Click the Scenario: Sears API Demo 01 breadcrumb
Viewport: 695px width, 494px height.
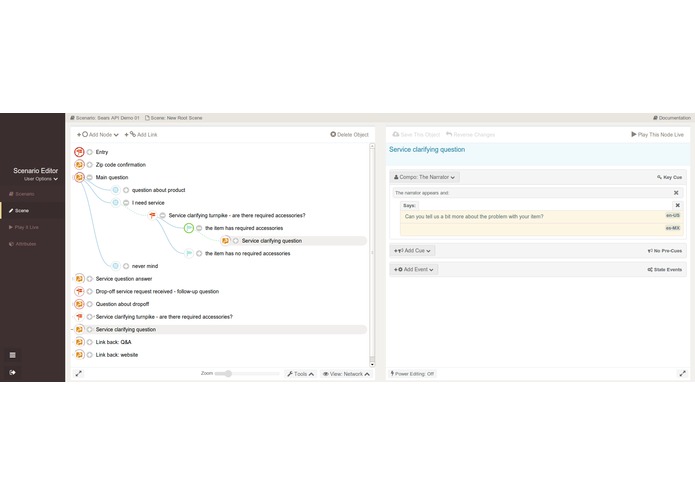(x=105, y=118)
